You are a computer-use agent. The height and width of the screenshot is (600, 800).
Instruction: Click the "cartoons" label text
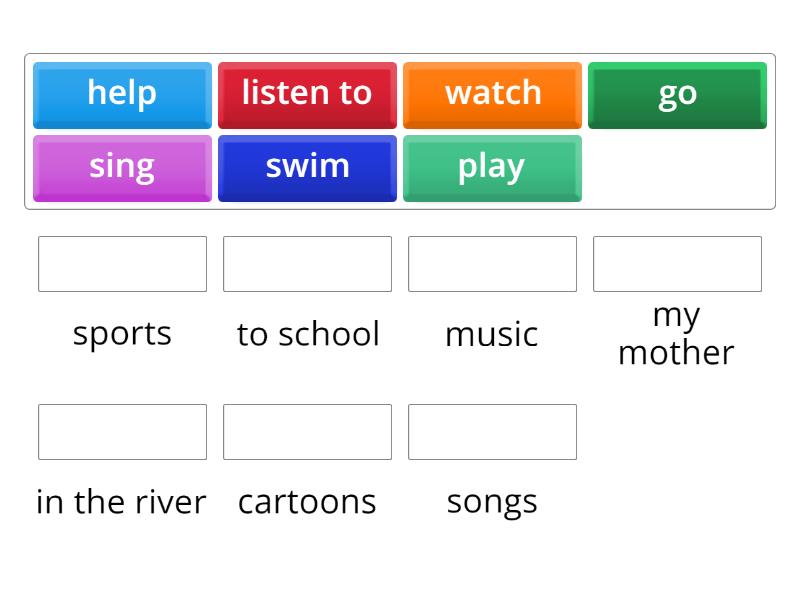pyautogui.click(x=307, y=501)
